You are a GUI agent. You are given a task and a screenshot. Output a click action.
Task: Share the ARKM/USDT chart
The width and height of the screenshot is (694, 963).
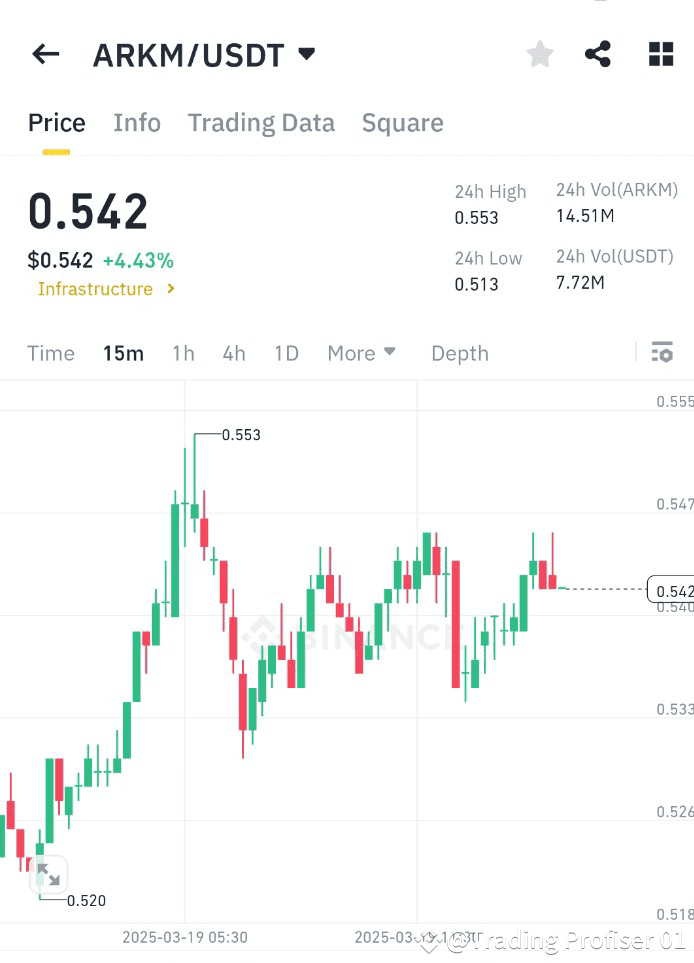tap(599, 54)
